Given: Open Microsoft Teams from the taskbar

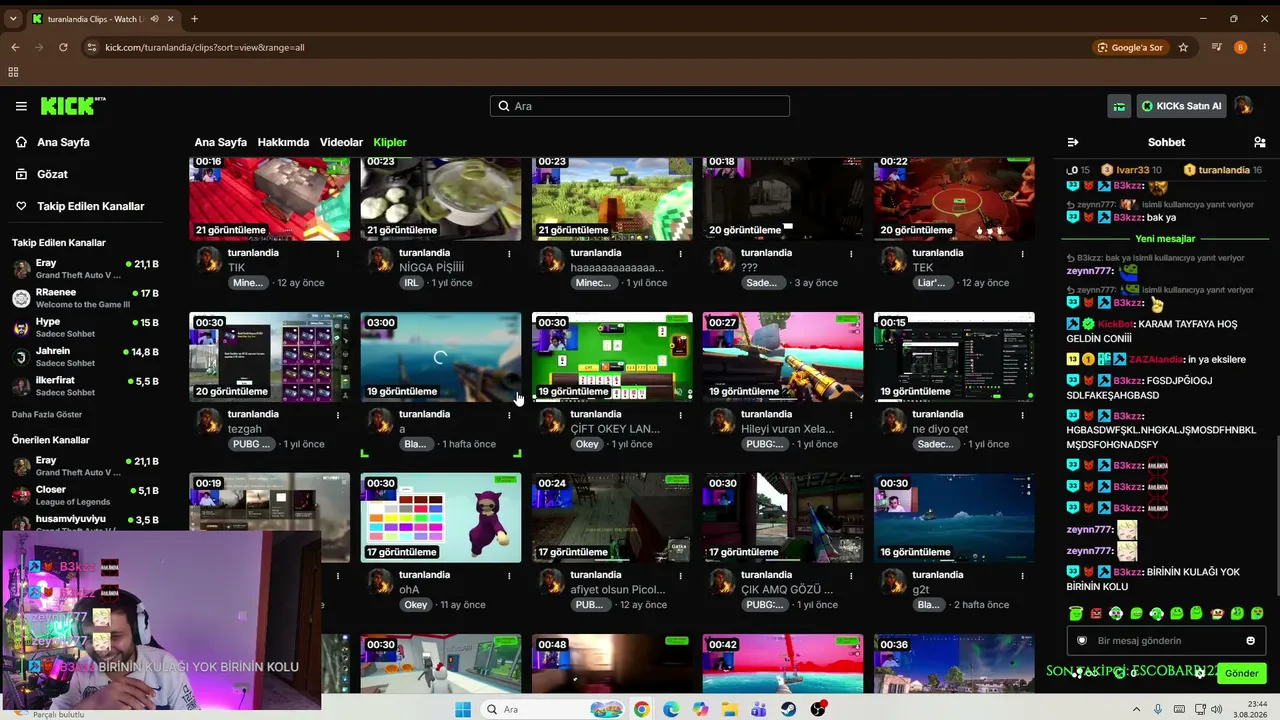Looking at the screenshot, I should (x=759, y=709).
